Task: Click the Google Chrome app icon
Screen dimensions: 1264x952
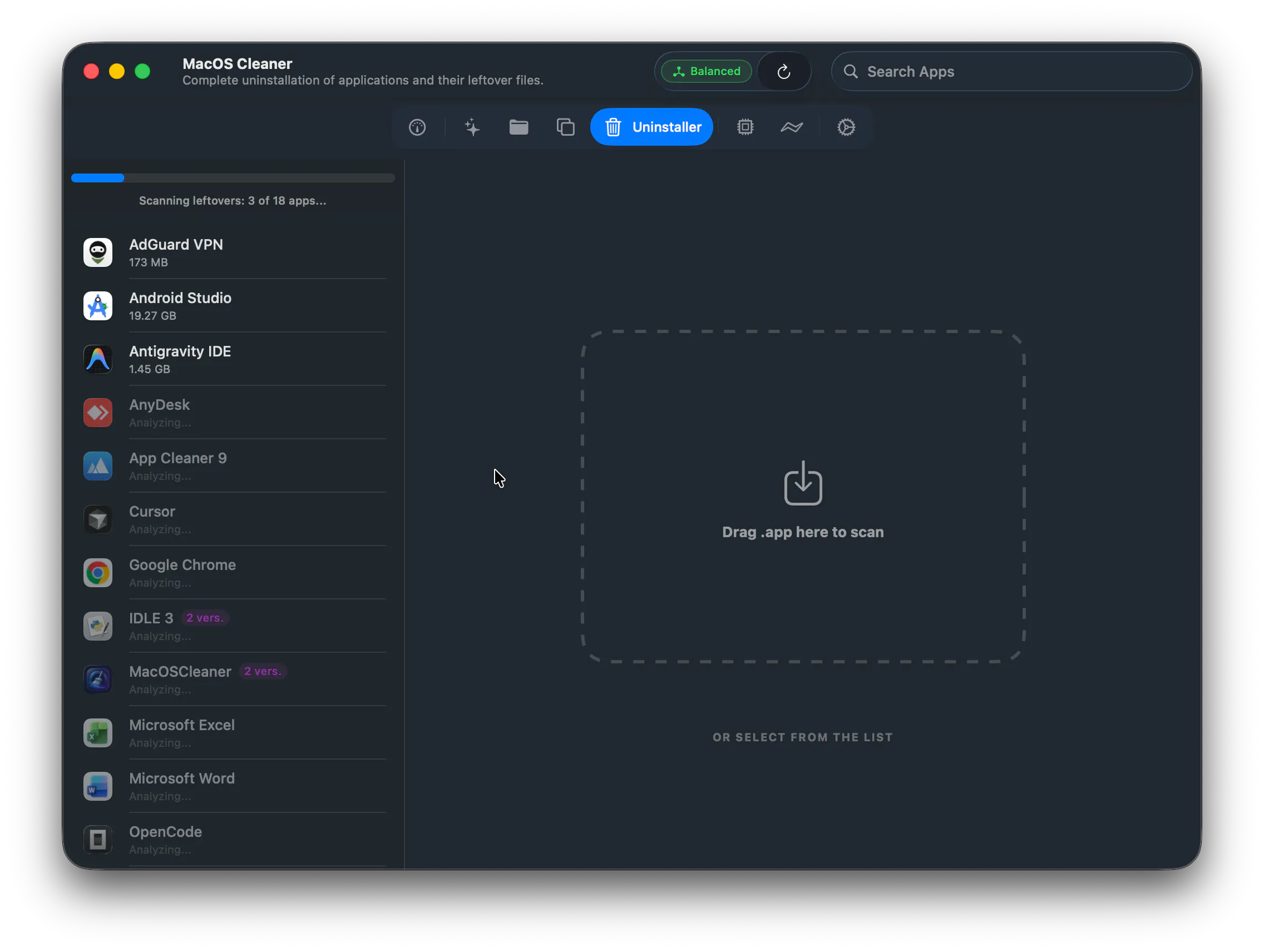Action: coord(98,573)
